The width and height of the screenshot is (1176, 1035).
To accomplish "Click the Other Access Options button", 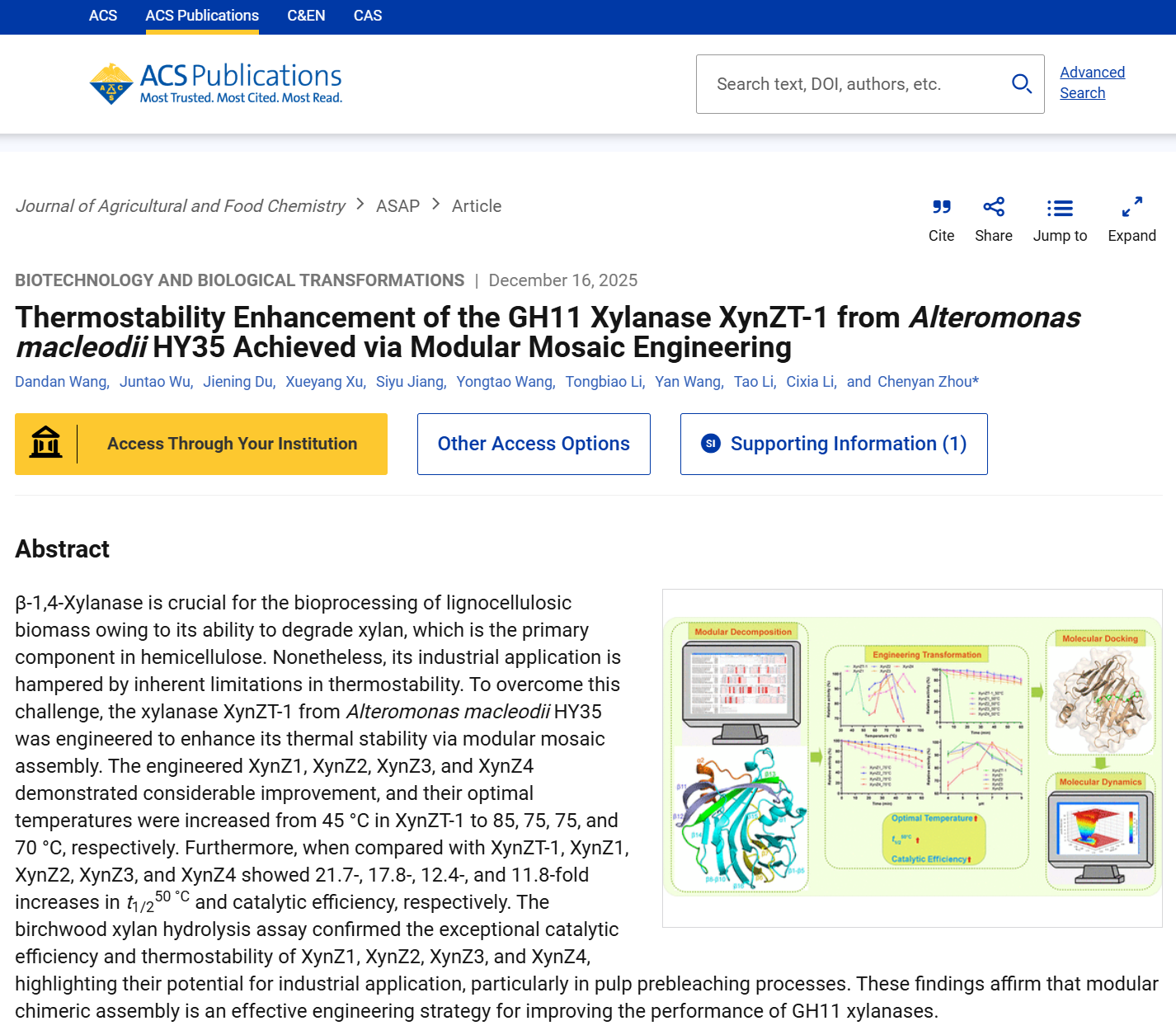I will pyautogui.click(x=534, y=444).
